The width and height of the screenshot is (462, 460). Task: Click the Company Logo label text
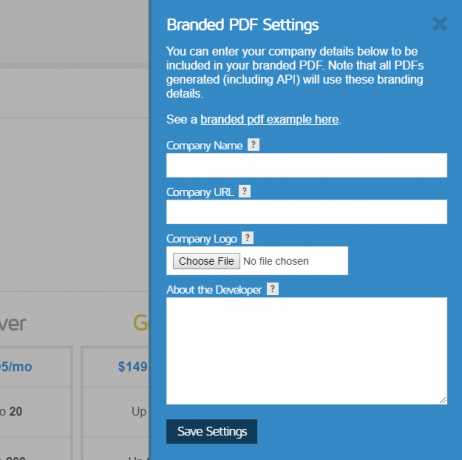(x=201, y=239)
